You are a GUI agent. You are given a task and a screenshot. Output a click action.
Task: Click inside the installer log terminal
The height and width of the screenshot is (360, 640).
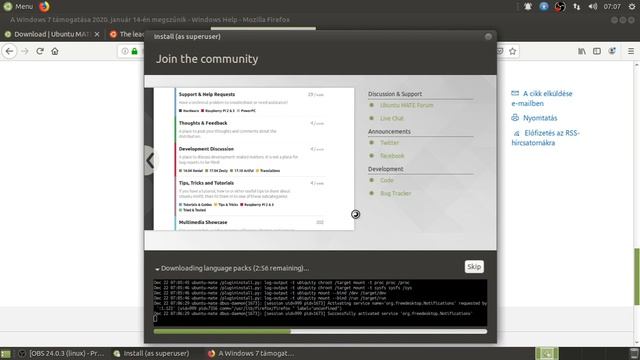(x=320, y=302)
